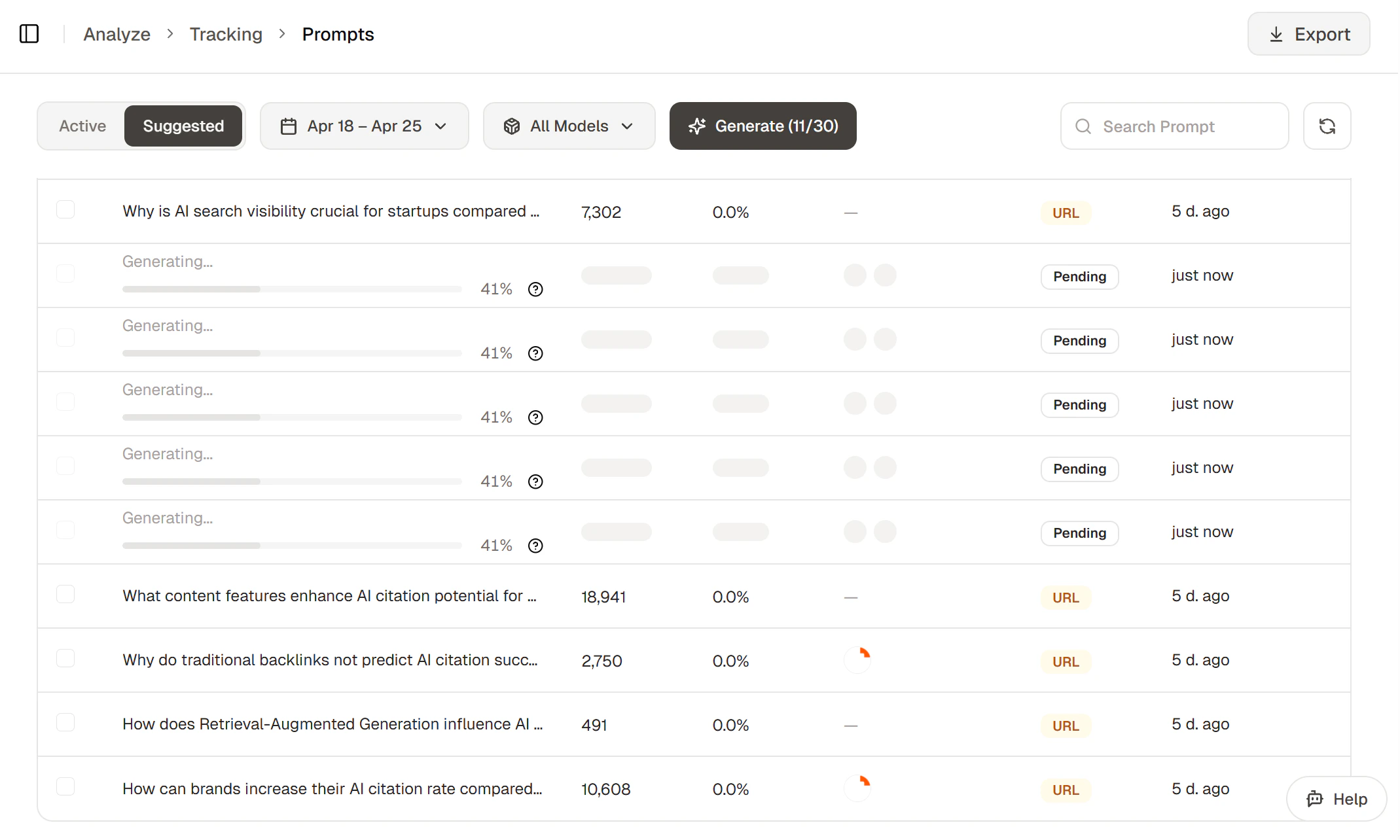Click the Tracking breadcrumb link
Image resolution: width=1400 pixels, height=840 pixels.
coord(226,34)
